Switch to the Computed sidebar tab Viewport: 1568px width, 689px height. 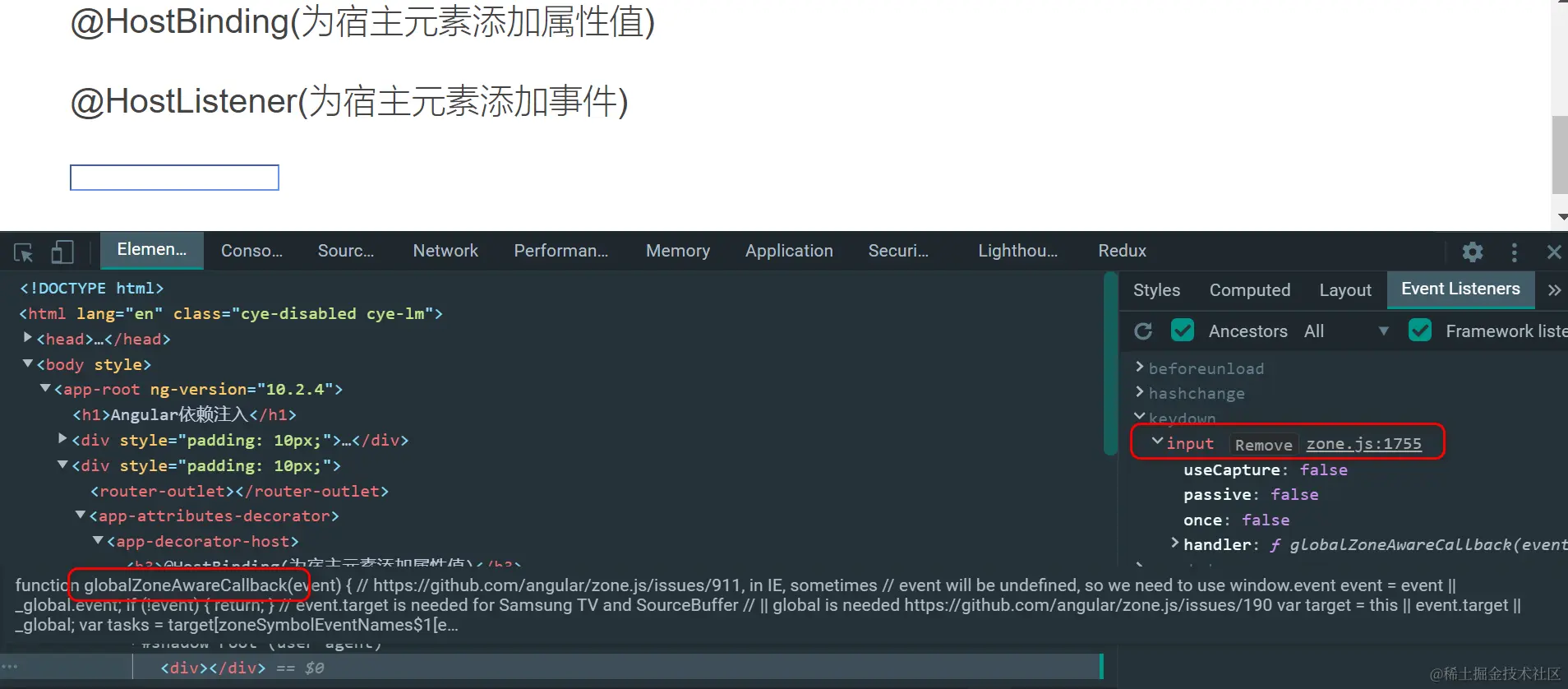tap(1250, 290)
